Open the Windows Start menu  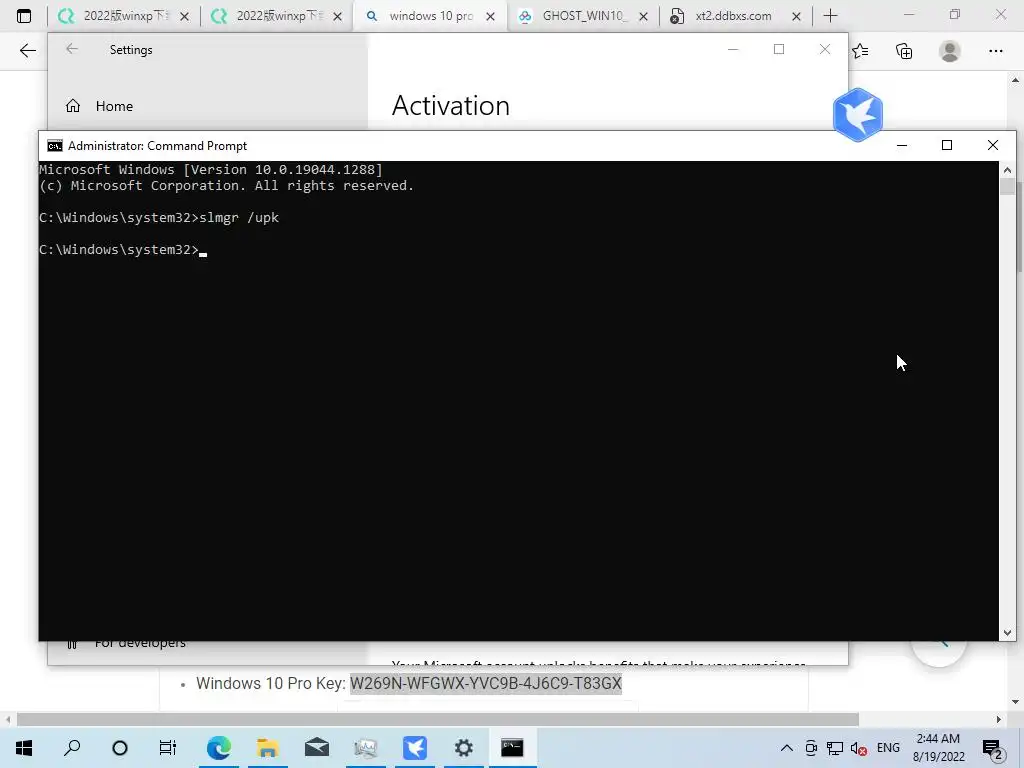24,748
